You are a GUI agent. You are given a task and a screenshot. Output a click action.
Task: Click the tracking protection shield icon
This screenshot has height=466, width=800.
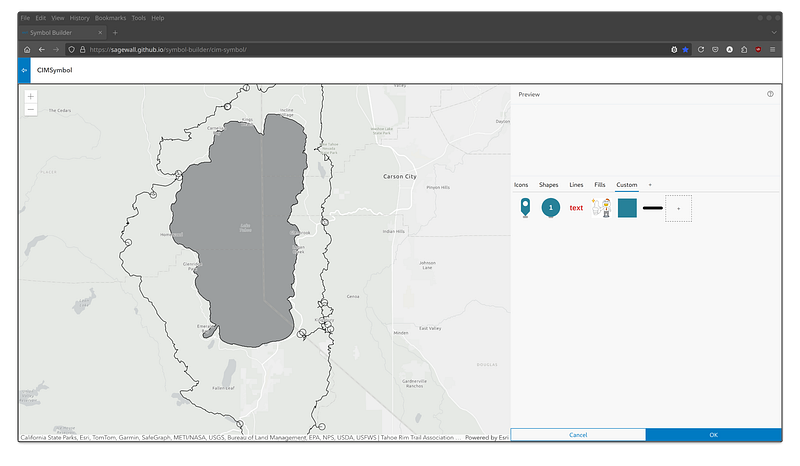tap(71, 50)
